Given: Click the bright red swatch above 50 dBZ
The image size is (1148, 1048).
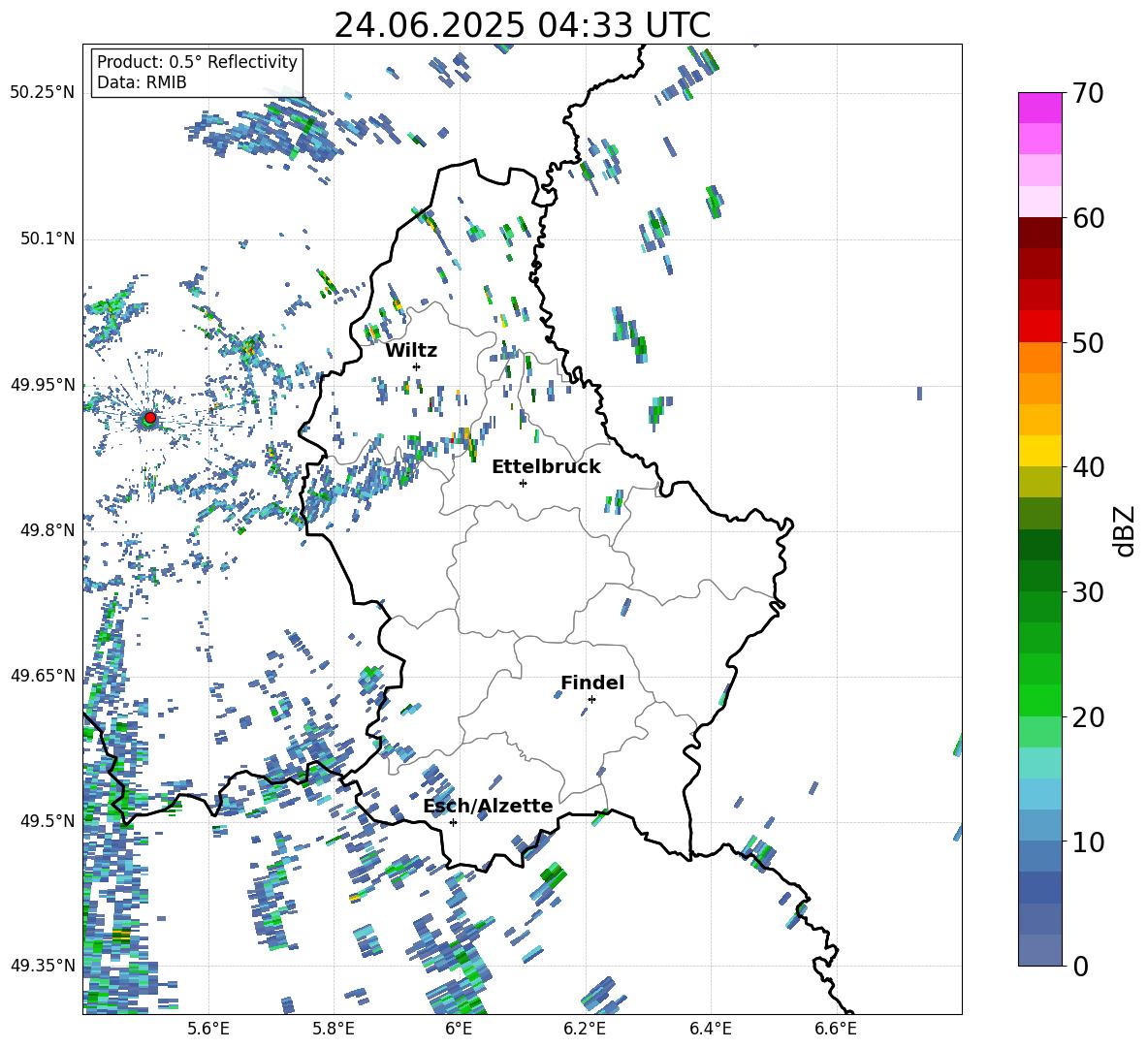Looking at the screenshot, I should click(x=1039, y=327).
